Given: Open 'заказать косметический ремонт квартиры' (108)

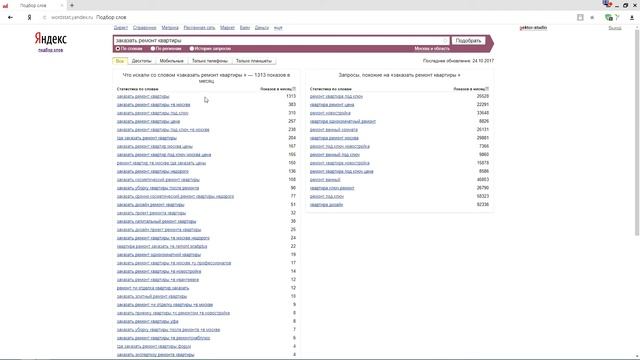Looking at the screenshot, I should (158, 180).
